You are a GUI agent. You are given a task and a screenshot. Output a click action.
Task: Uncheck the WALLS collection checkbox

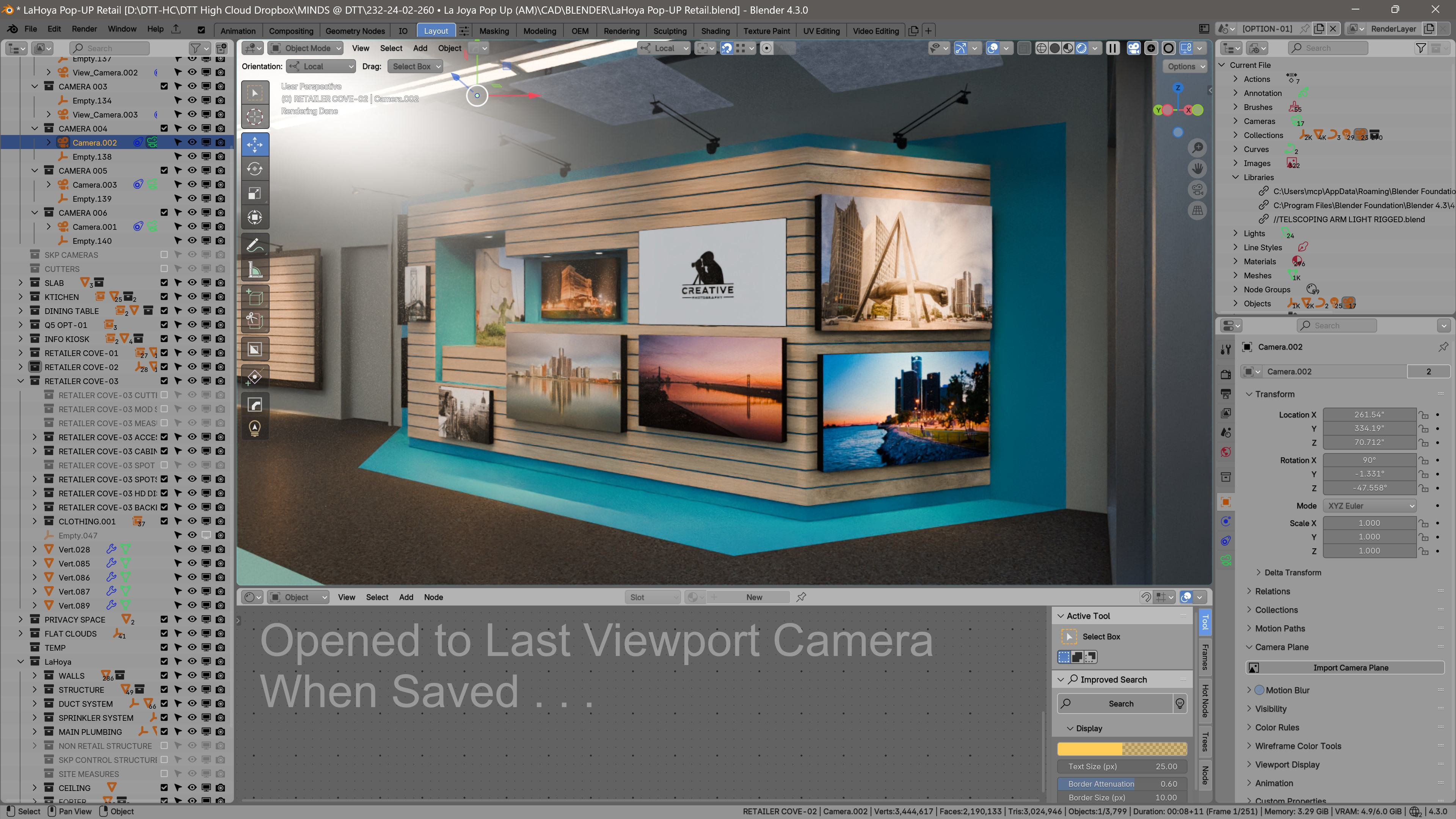[x=164, y=675]
